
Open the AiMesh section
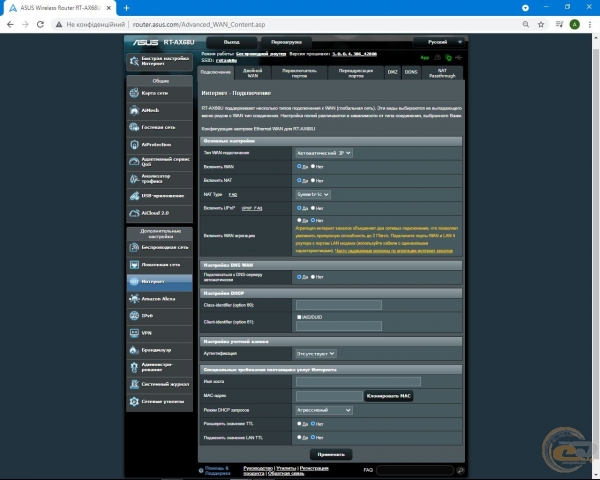pos(160,110)
